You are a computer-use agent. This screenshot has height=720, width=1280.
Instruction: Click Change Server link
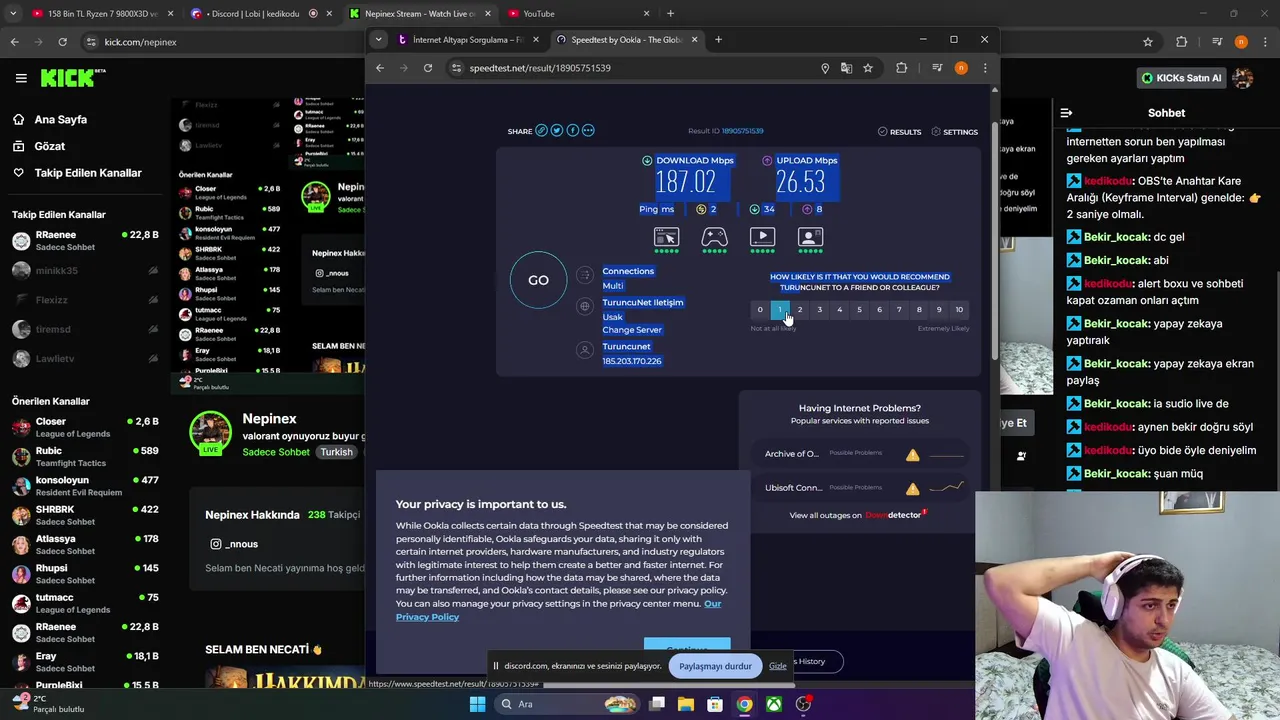[632, 330]
